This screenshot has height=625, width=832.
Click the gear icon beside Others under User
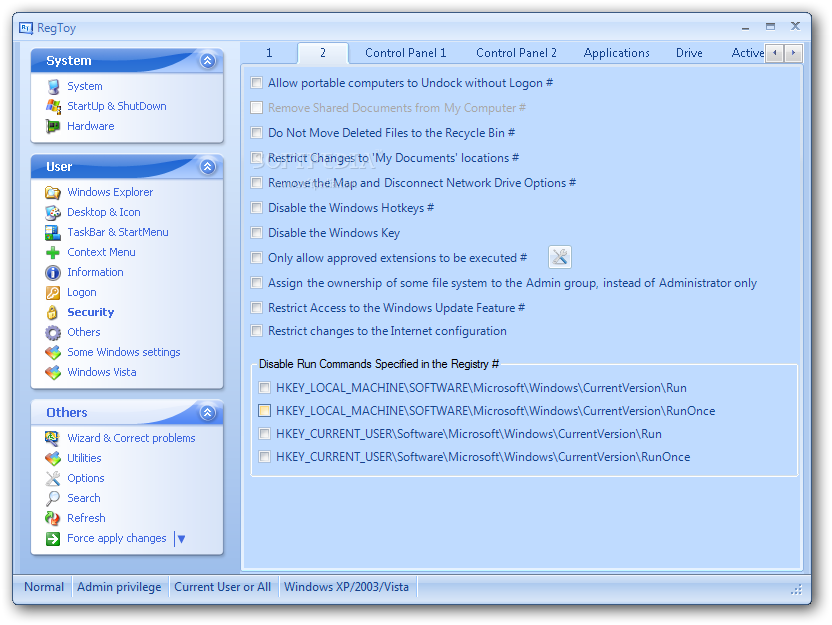(53, 333)
